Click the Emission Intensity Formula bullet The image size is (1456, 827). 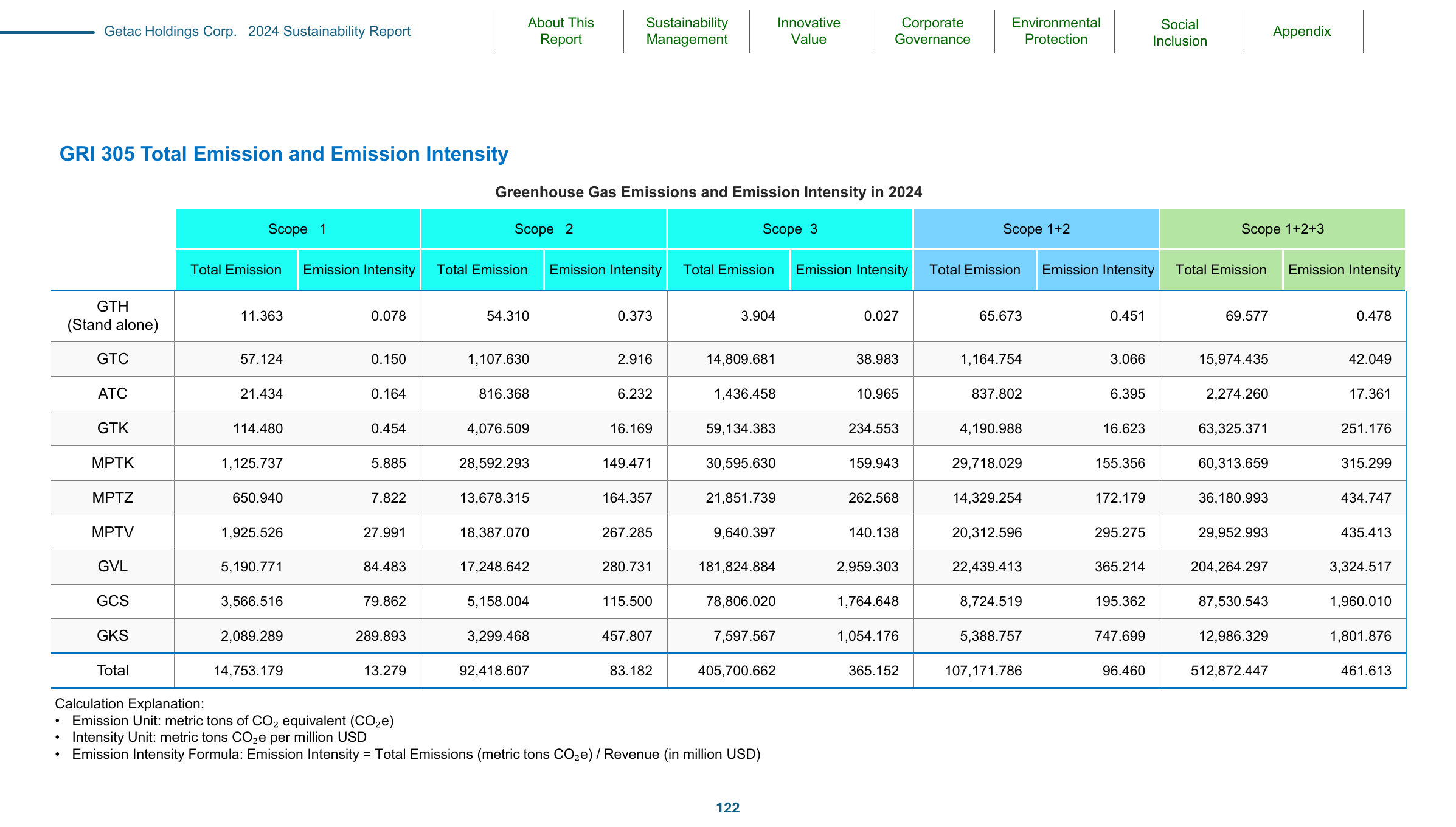[x=416, y=755]
